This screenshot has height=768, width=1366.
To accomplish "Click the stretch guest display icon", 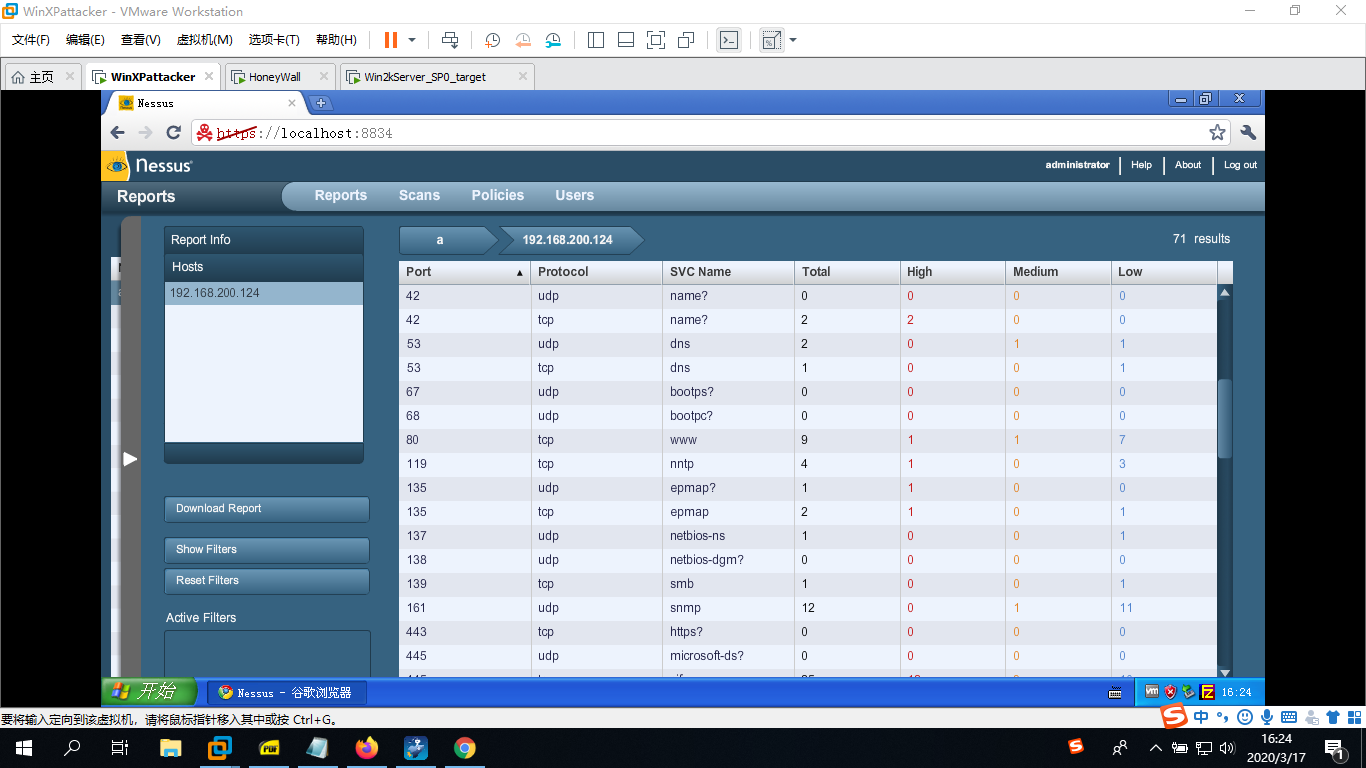I will tap(771, 40).
